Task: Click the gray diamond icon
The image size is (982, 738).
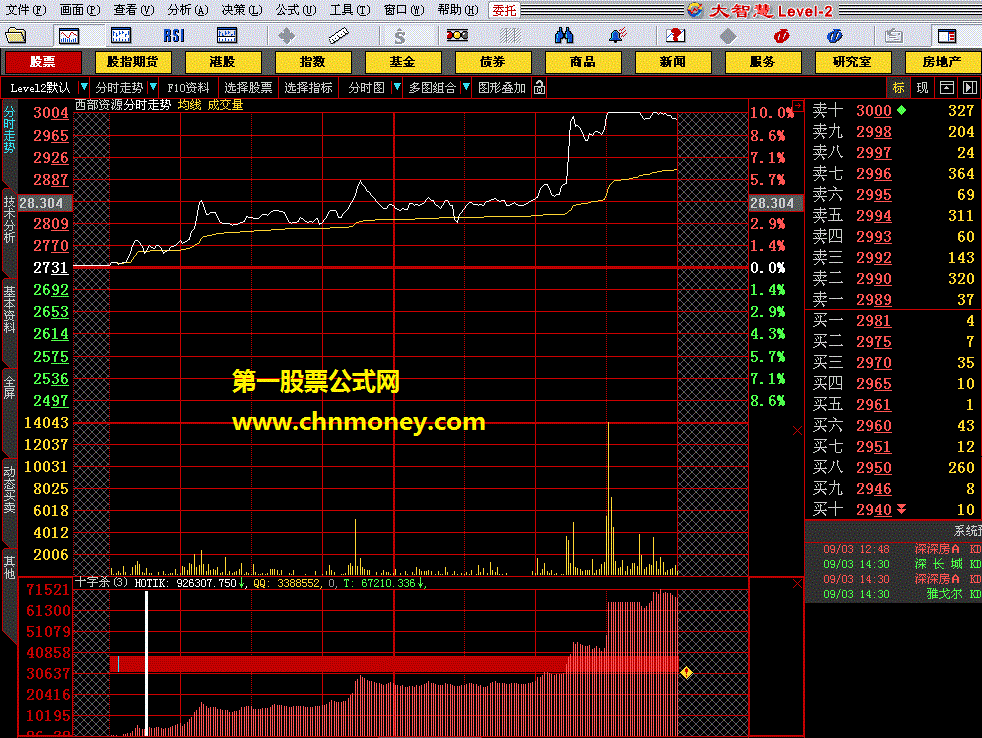Action: [x=728, y=36]
